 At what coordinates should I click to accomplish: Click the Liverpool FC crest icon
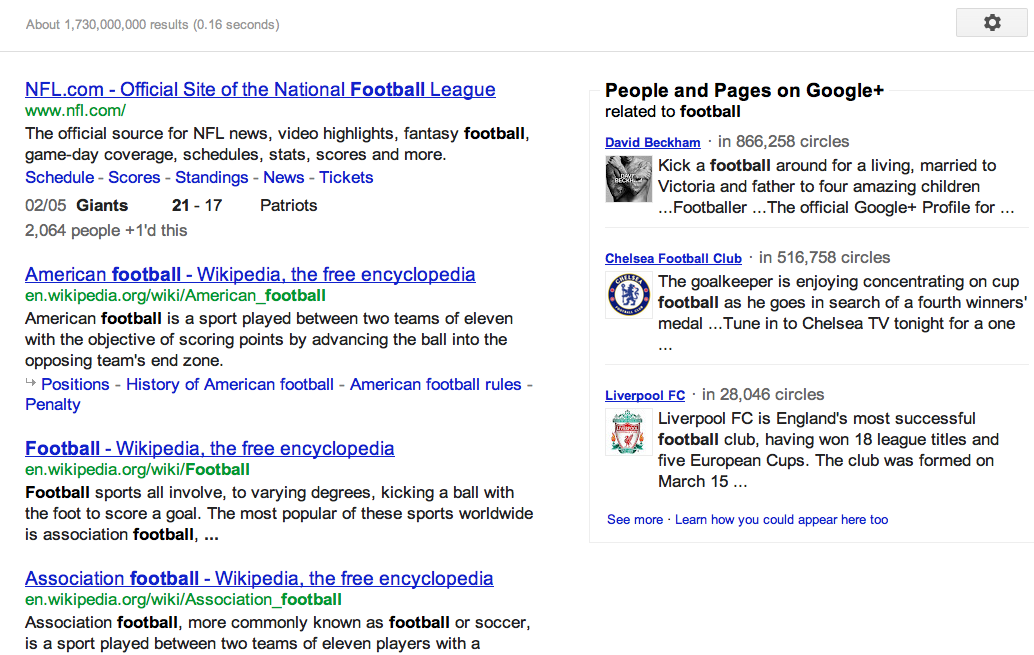click(628, 432)
